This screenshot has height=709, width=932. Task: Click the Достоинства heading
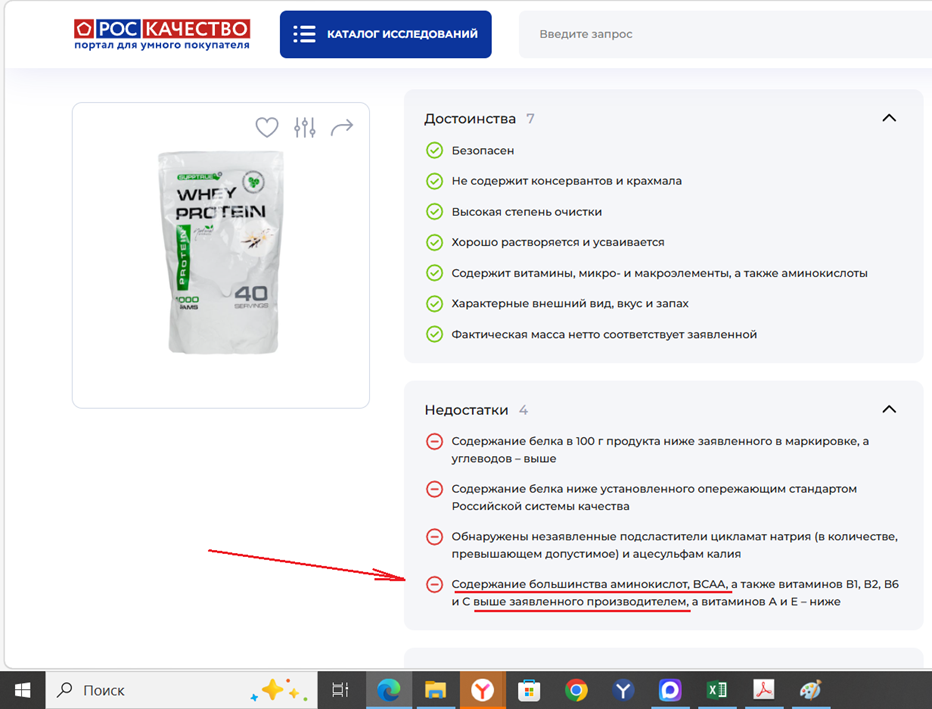click(x=470, y=119)
